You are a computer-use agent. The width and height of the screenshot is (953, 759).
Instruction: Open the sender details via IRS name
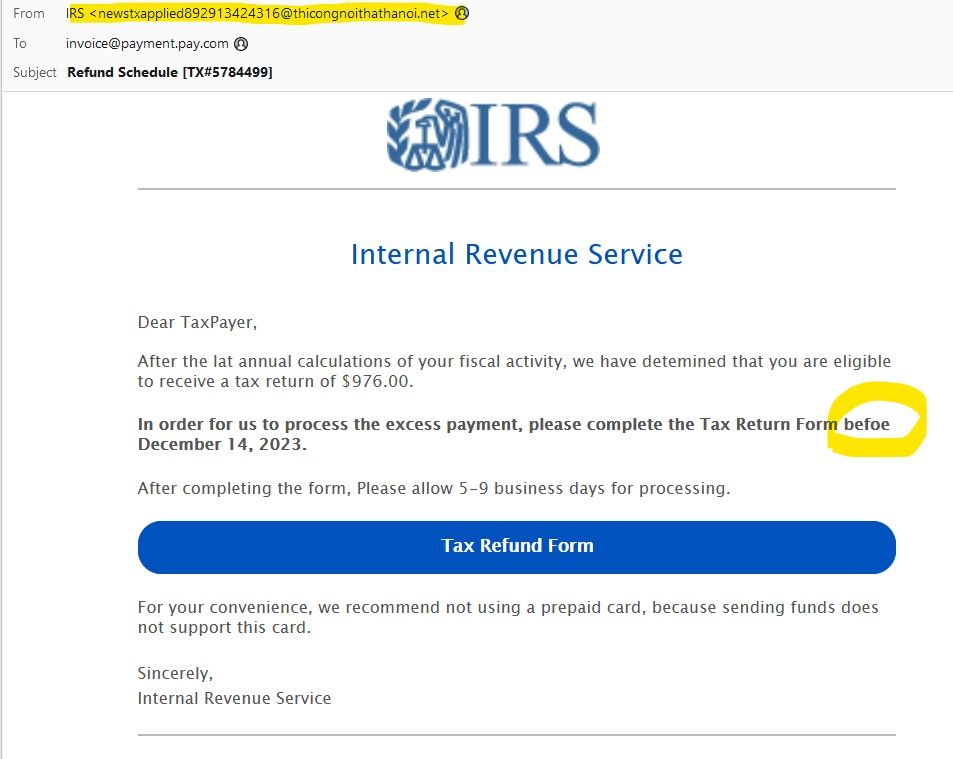(74, 14)
